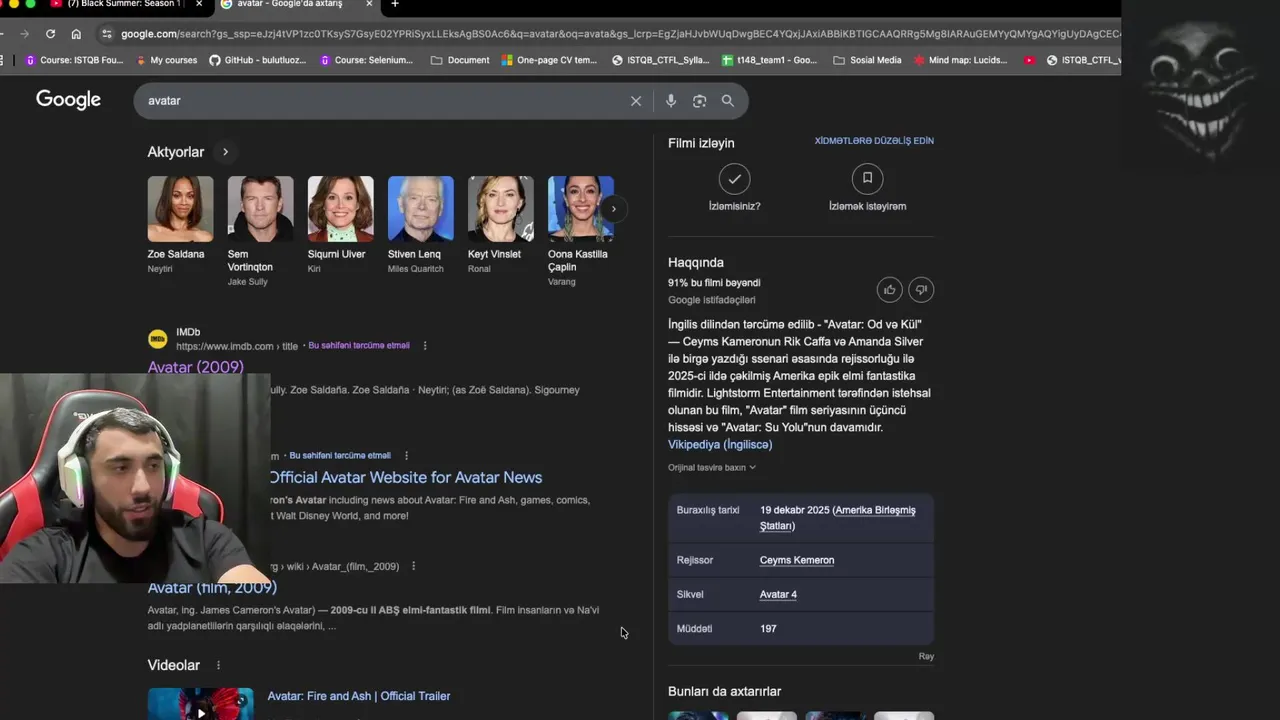Click Rəy feedback link
Image resolution: width=1280 pixels, height=720 pixels.
click(926, 657)
